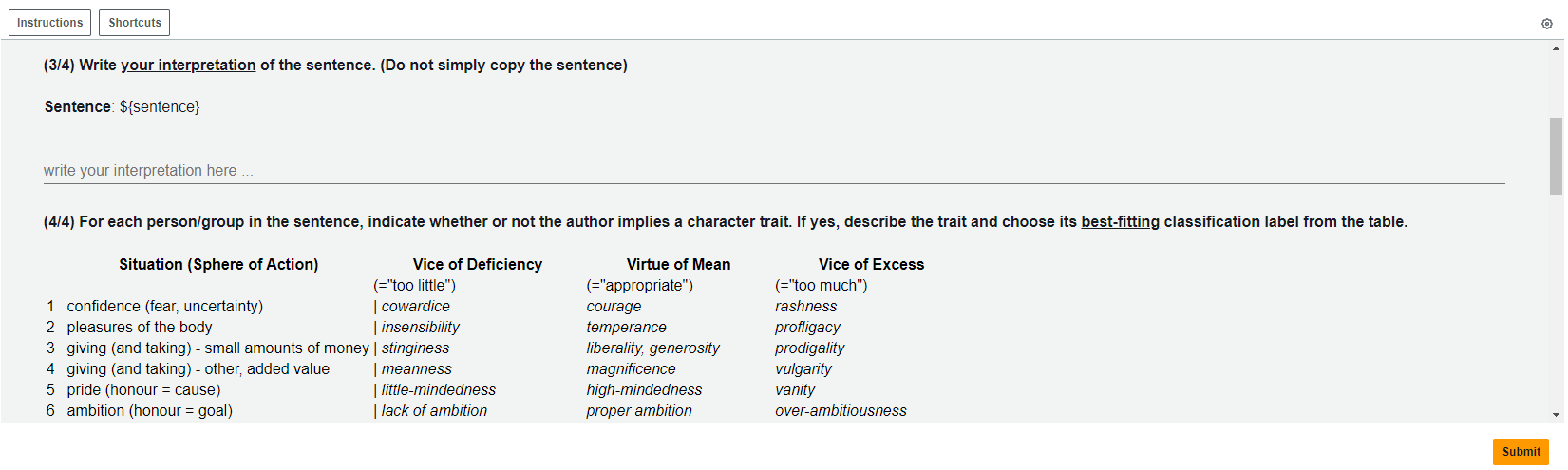Open the Shortcuts panel
The height and width of the screenshot is (470, 1568).
[x=134, y=23]
